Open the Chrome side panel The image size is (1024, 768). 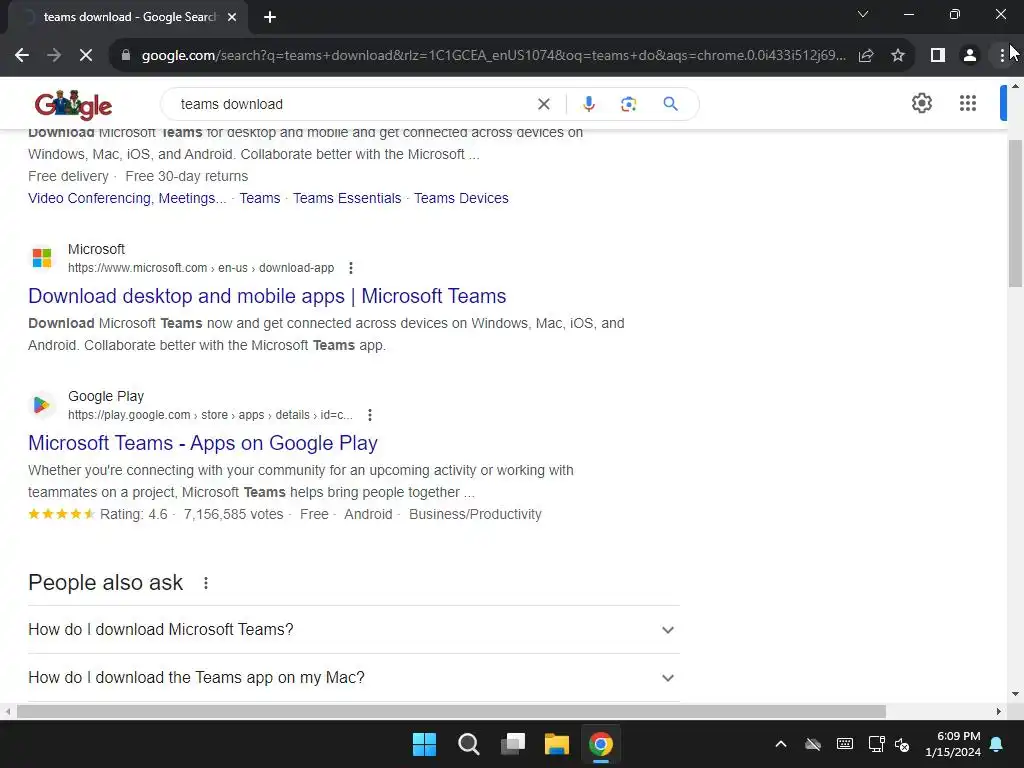pos(938,56)
